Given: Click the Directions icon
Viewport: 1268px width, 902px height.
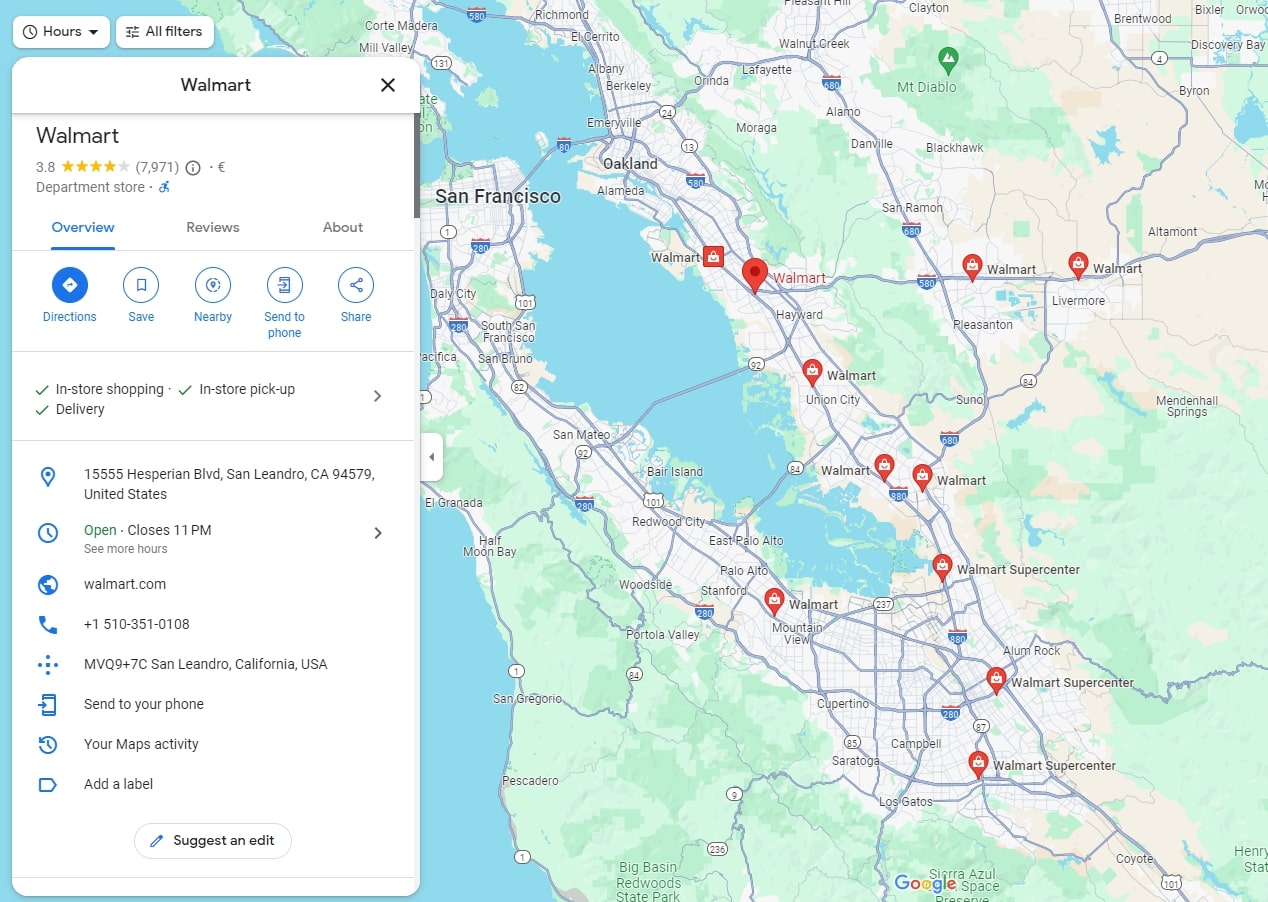Looking at the screenshot, I should click(69, 285).
